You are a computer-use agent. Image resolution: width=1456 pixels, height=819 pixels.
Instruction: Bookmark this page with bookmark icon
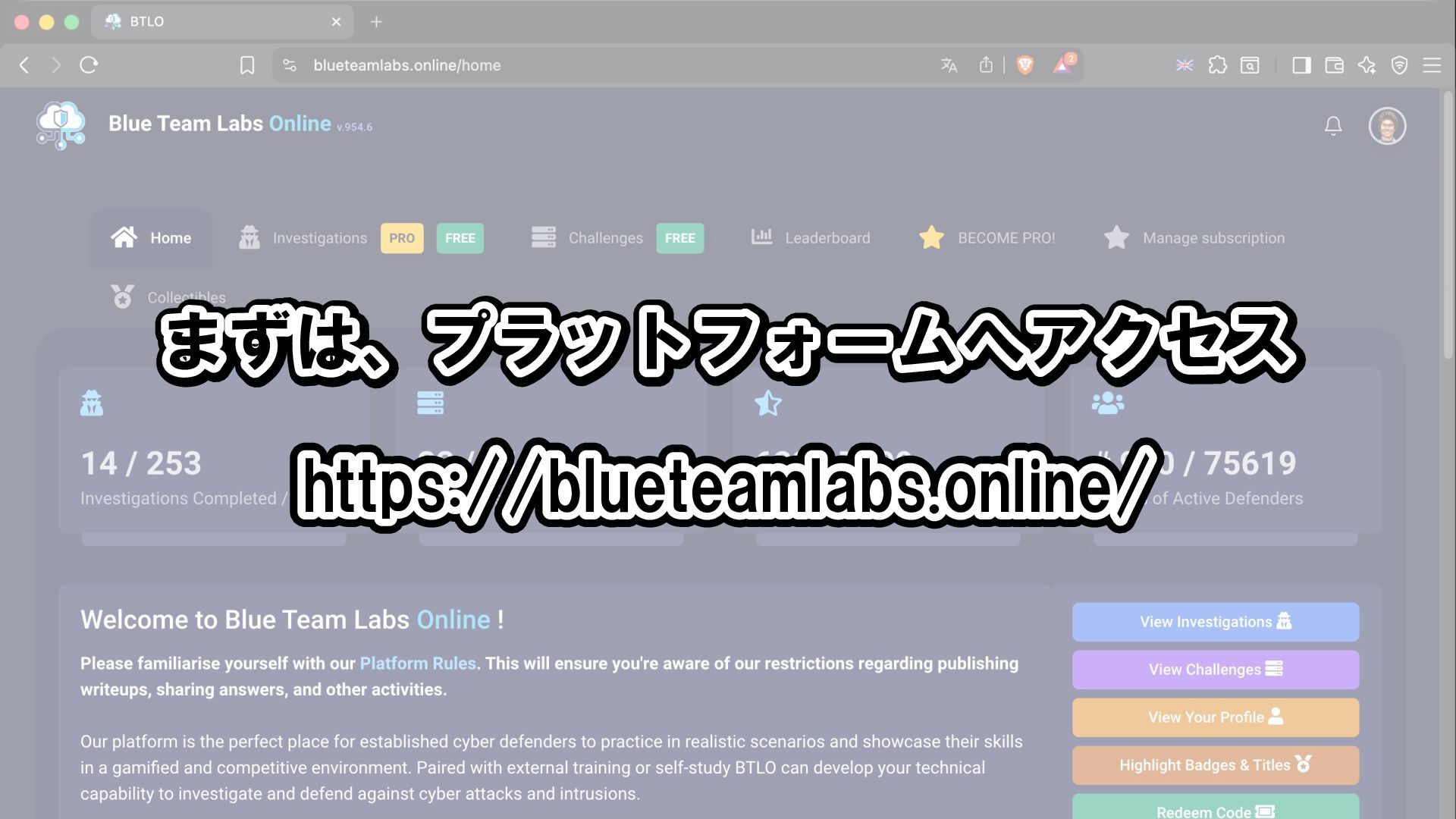coord(247,65)
